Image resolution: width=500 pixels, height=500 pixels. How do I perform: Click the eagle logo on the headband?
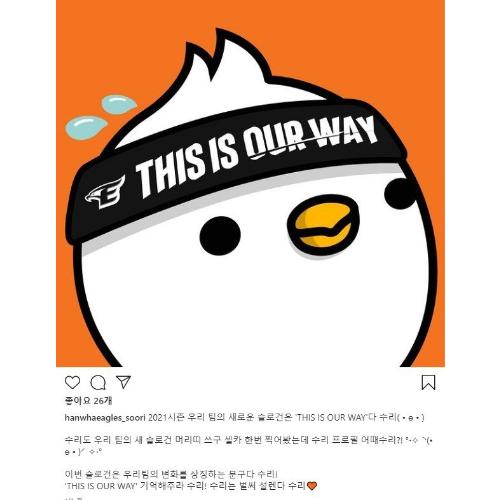coord(105,192)
